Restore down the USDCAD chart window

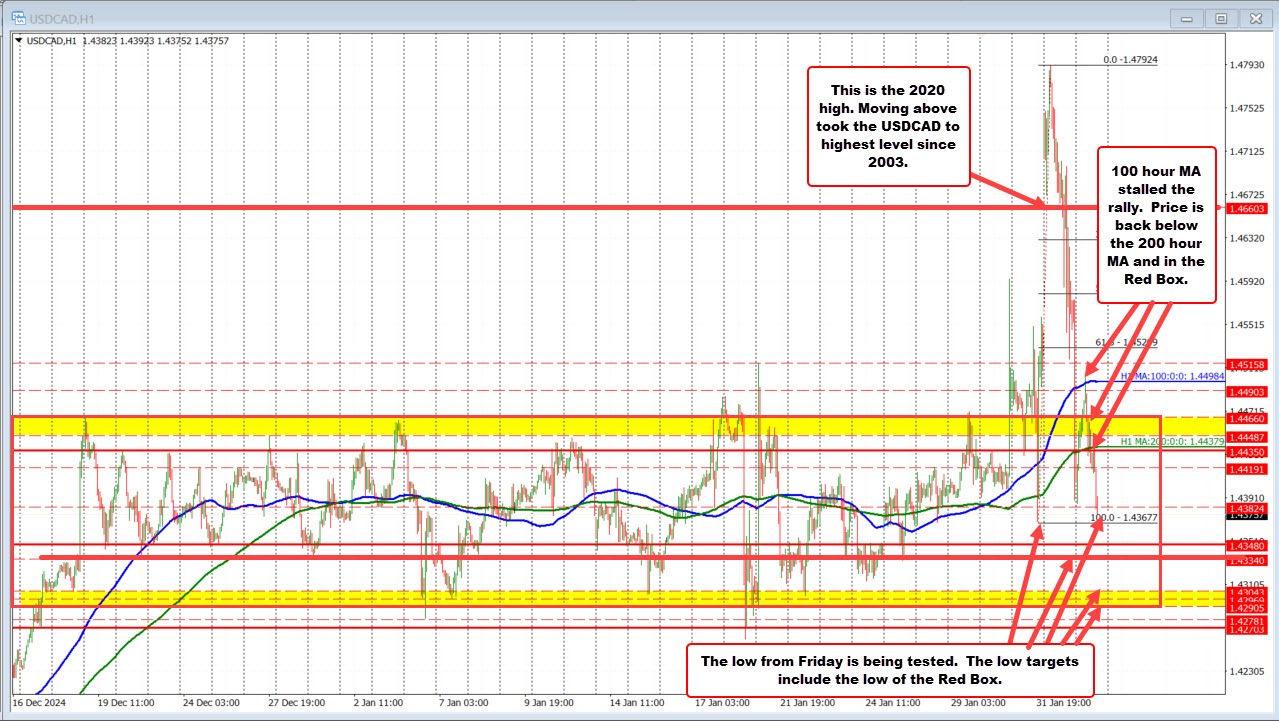(1220, 18)
